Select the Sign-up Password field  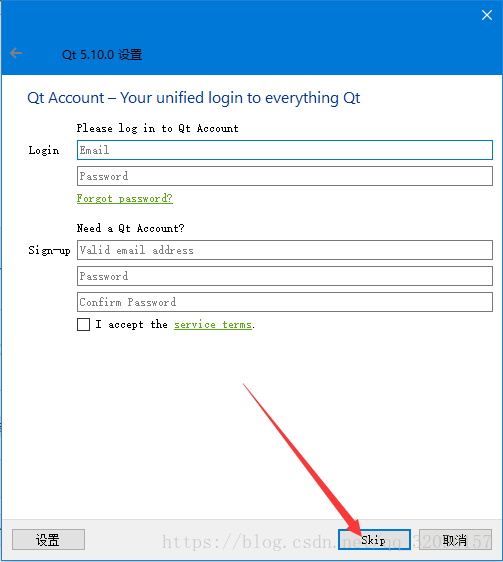(285, 276)
